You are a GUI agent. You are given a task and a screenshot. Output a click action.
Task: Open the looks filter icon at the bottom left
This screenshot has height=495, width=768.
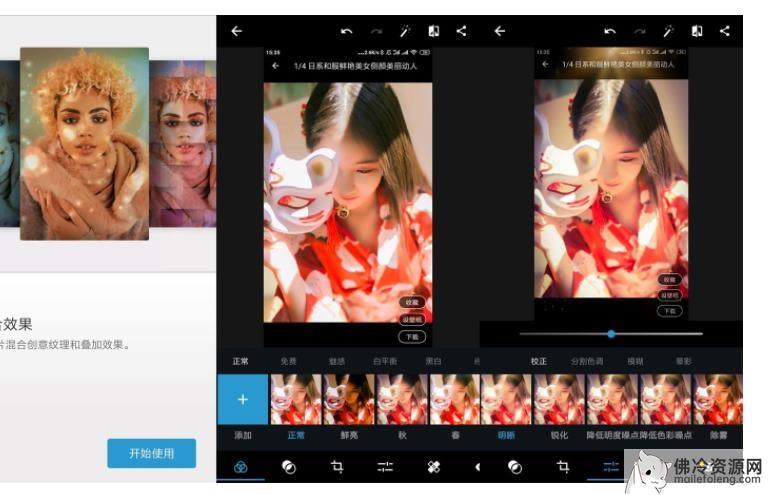pos(240,466)
